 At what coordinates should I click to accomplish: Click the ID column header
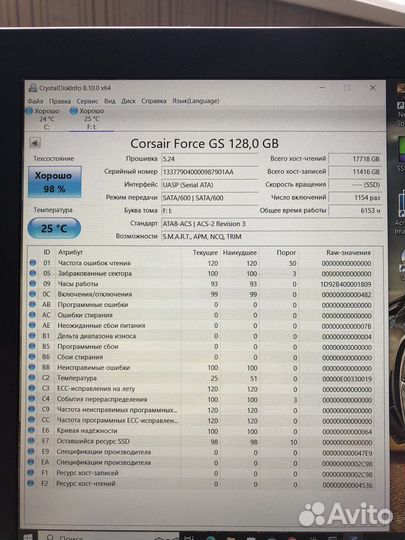46,252
